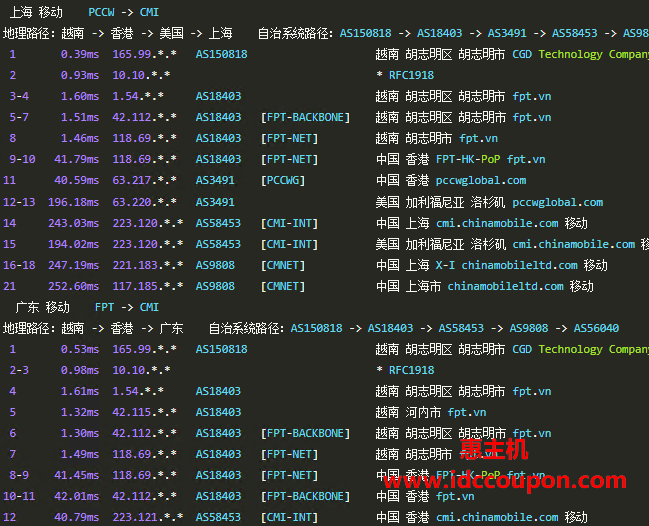Click the red 惠主机 watermark text

[x=501, y=447]
